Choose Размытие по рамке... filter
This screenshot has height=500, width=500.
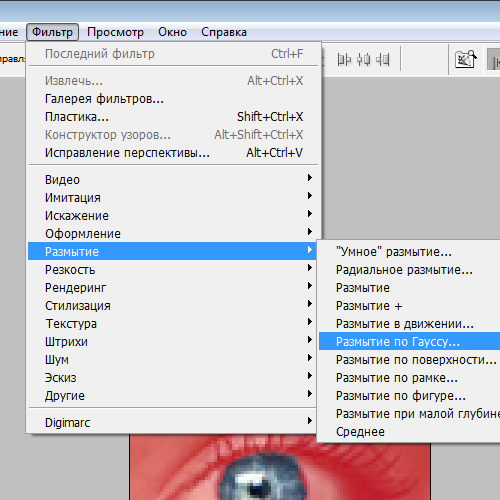[x=409, y=378]
